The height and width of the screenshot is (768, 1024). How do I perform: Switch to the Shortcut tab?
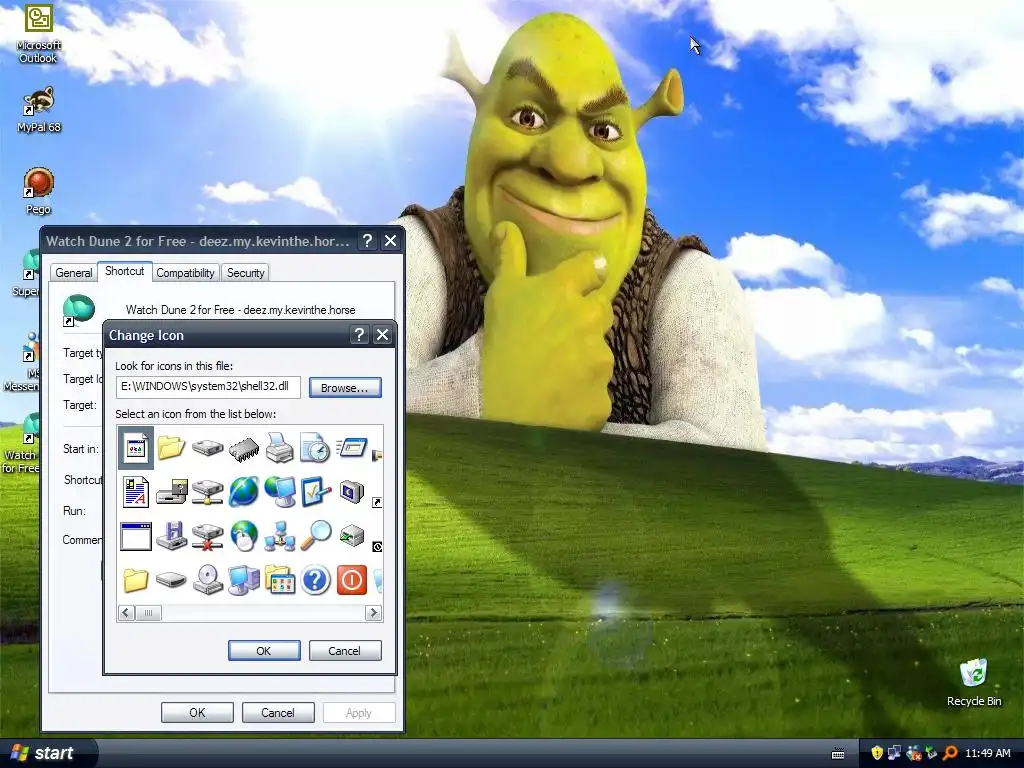coord(125,271)
